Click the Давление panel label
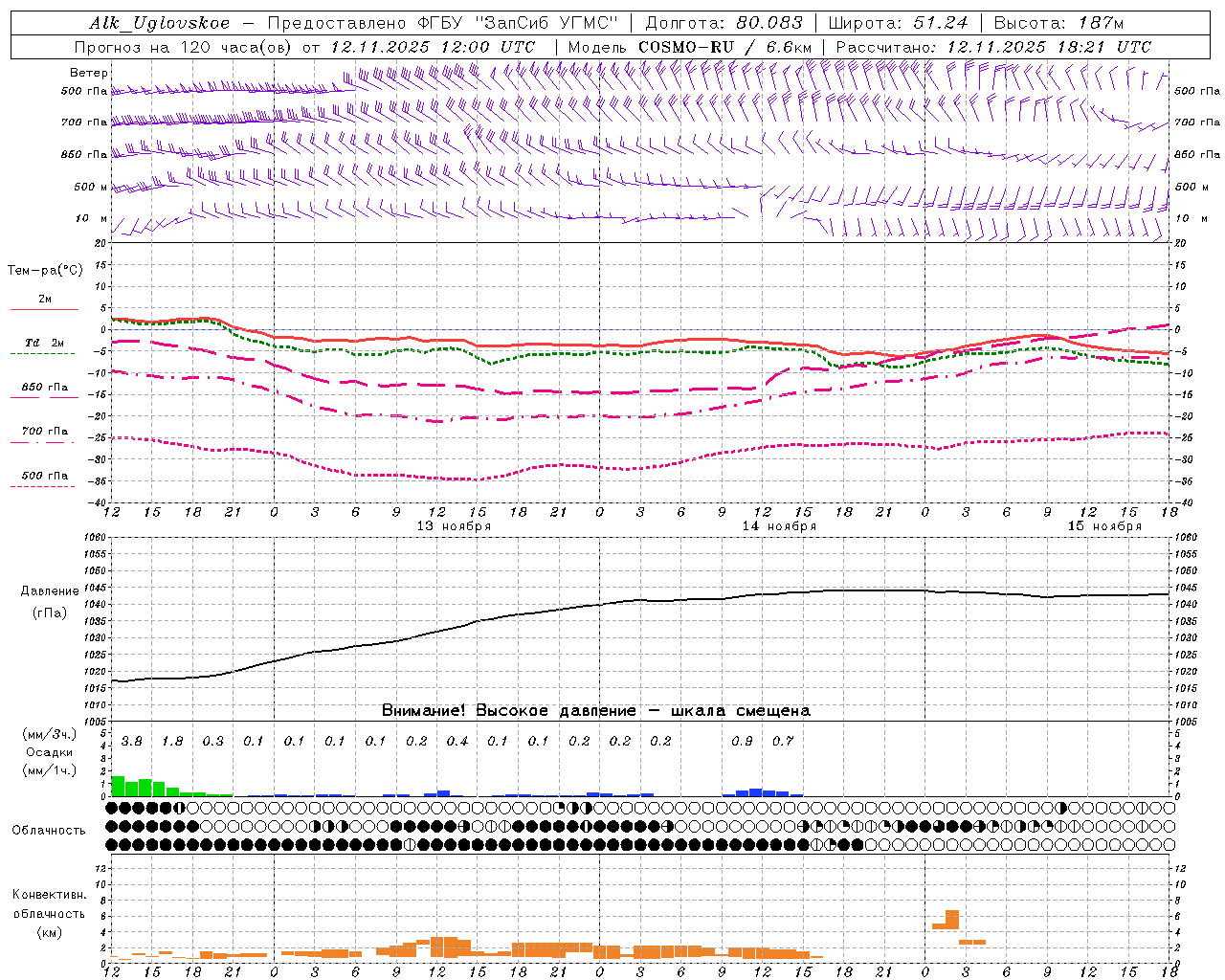The height and width of the screenshot is (980, 1225). pos(50,591)
